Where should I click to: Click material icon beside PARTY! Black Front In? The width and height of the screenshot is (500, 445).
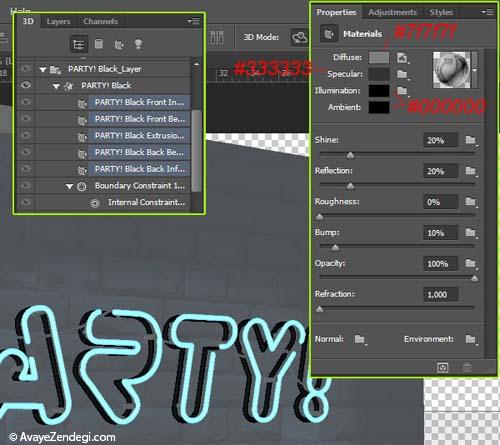tap(82, 103)
